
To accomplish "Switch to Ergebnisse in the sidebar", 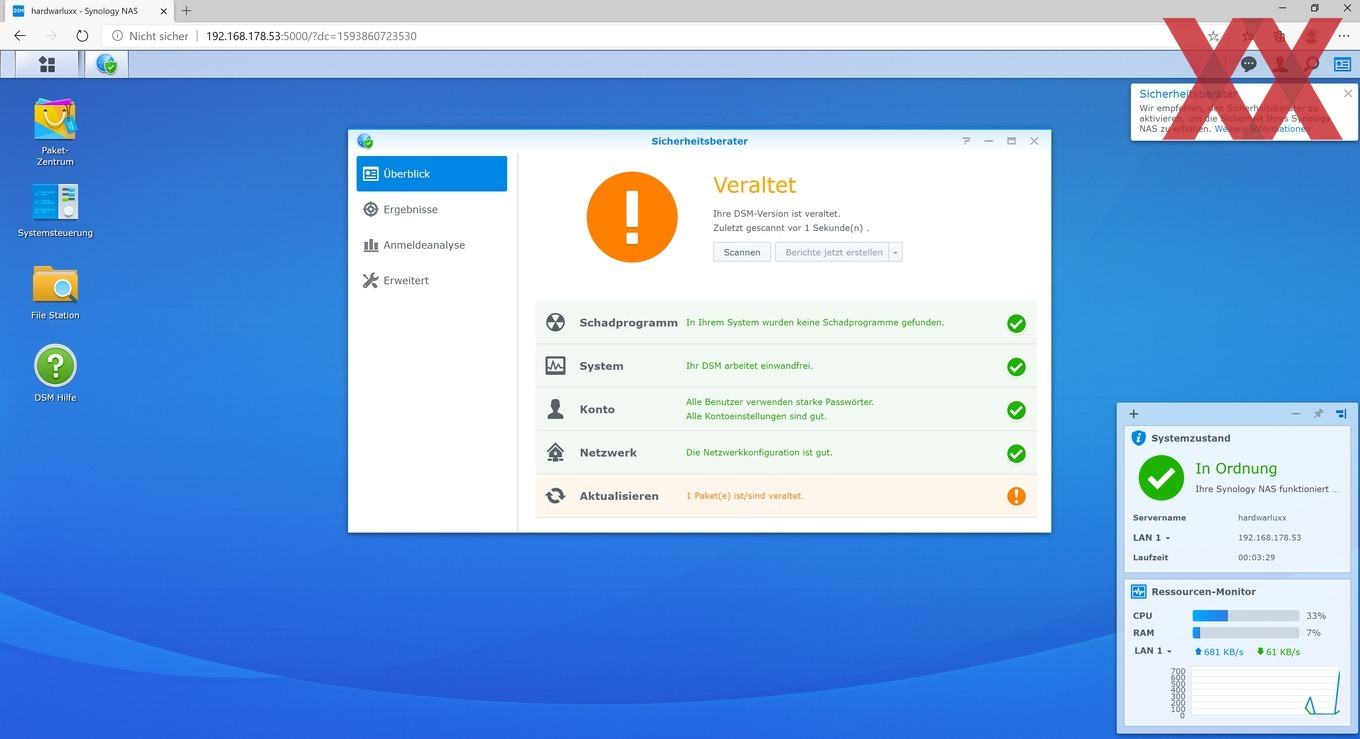I will [x=431, y=209].
